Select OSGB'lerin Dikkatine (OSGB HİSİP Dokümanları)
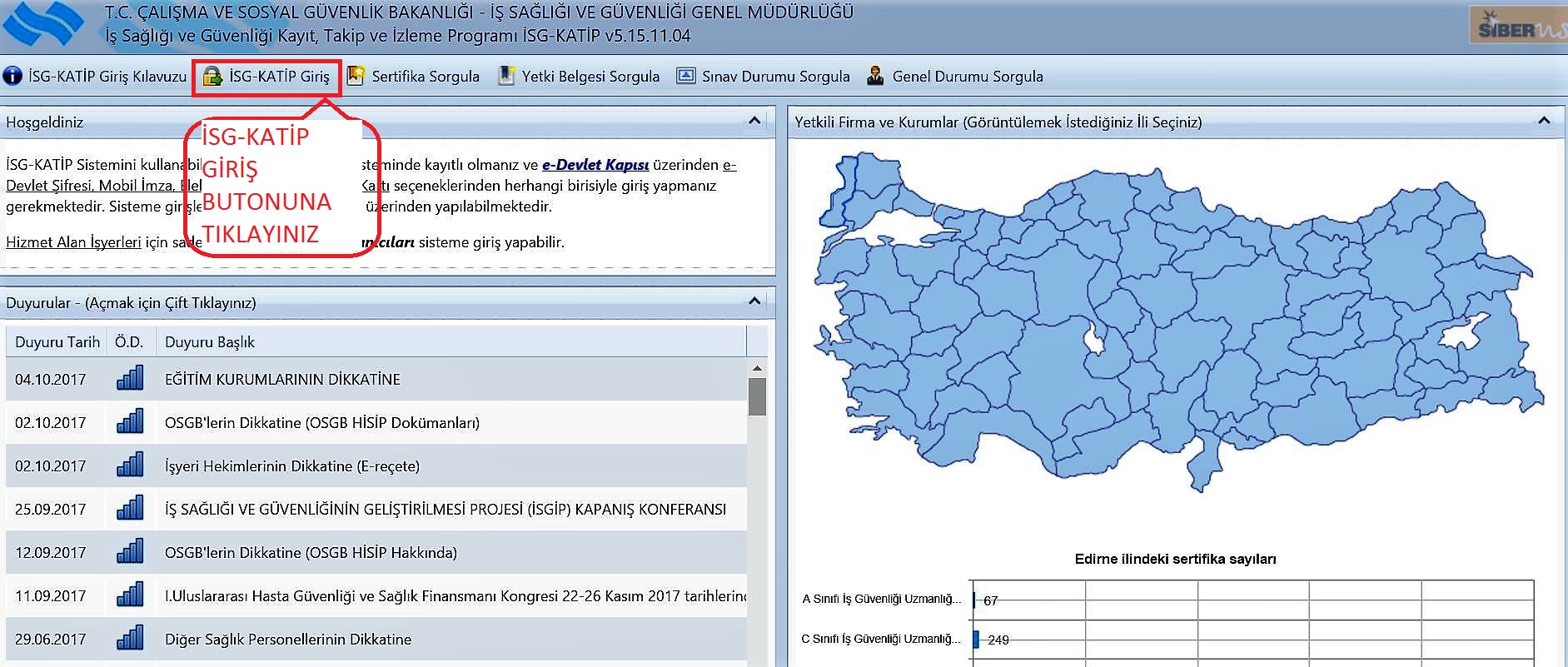The image size is (1568, 667). (322, 423)
